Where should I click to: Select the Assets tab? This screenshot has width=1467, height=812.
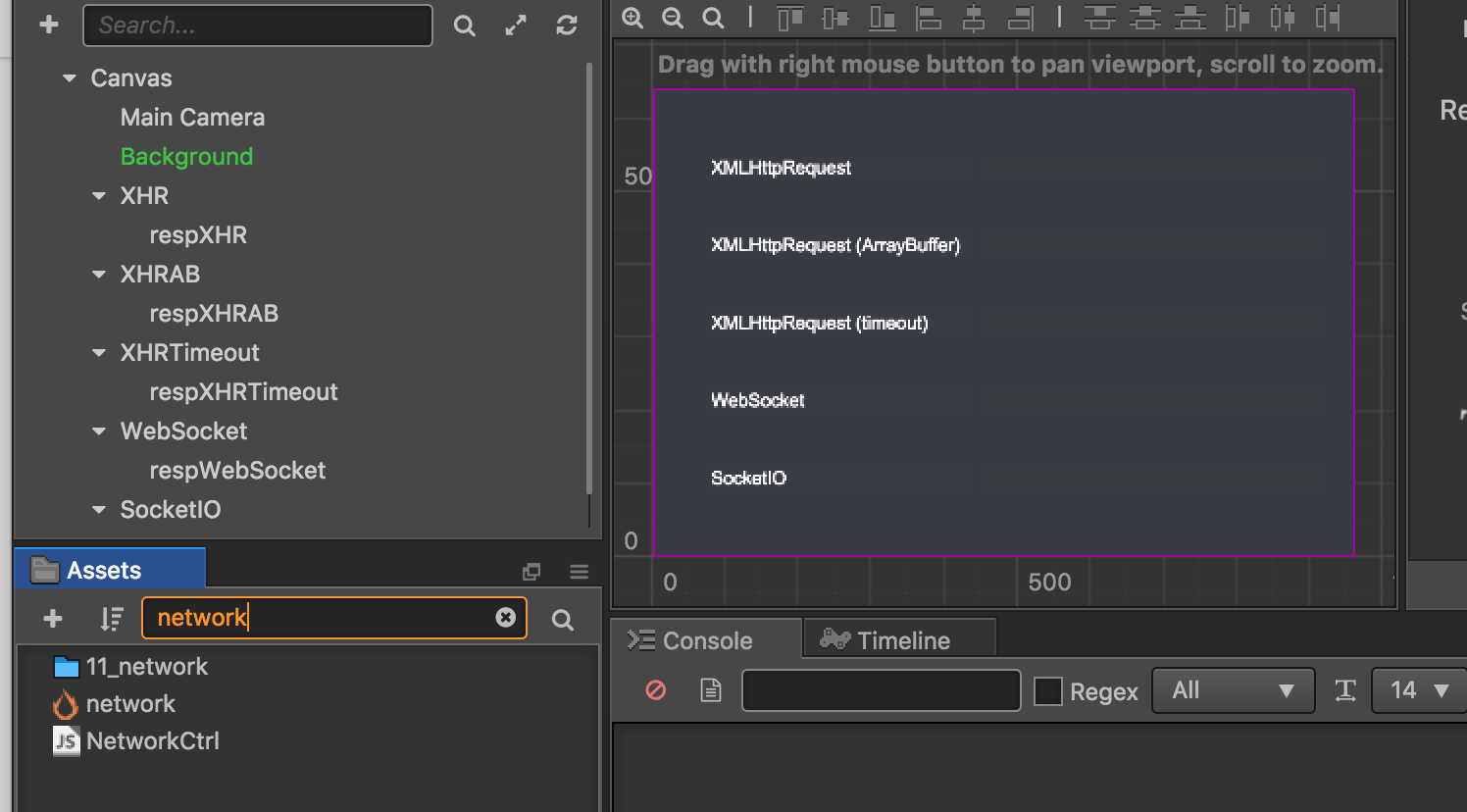(108, 568)
